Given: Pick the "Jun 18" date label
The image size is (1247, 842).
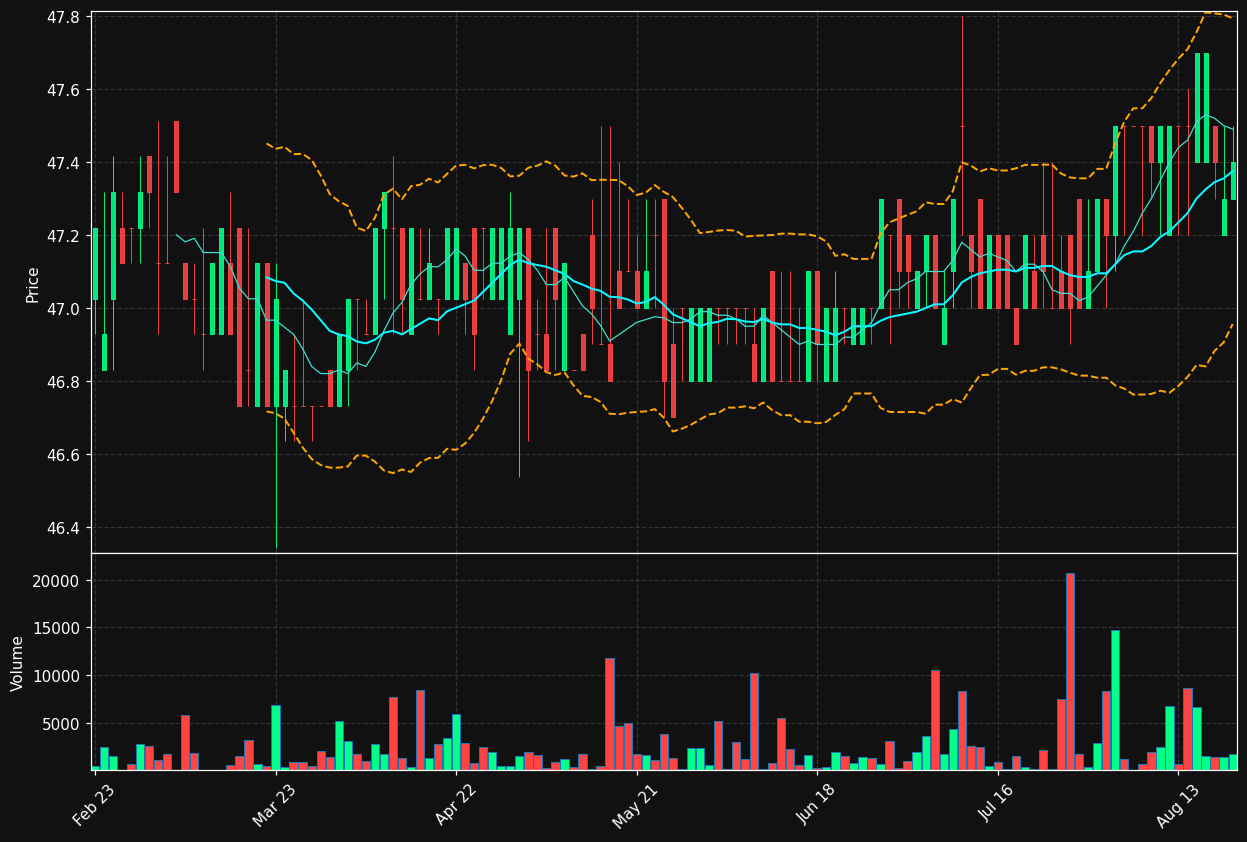Looking at the screenshot, I should (816, 805).
